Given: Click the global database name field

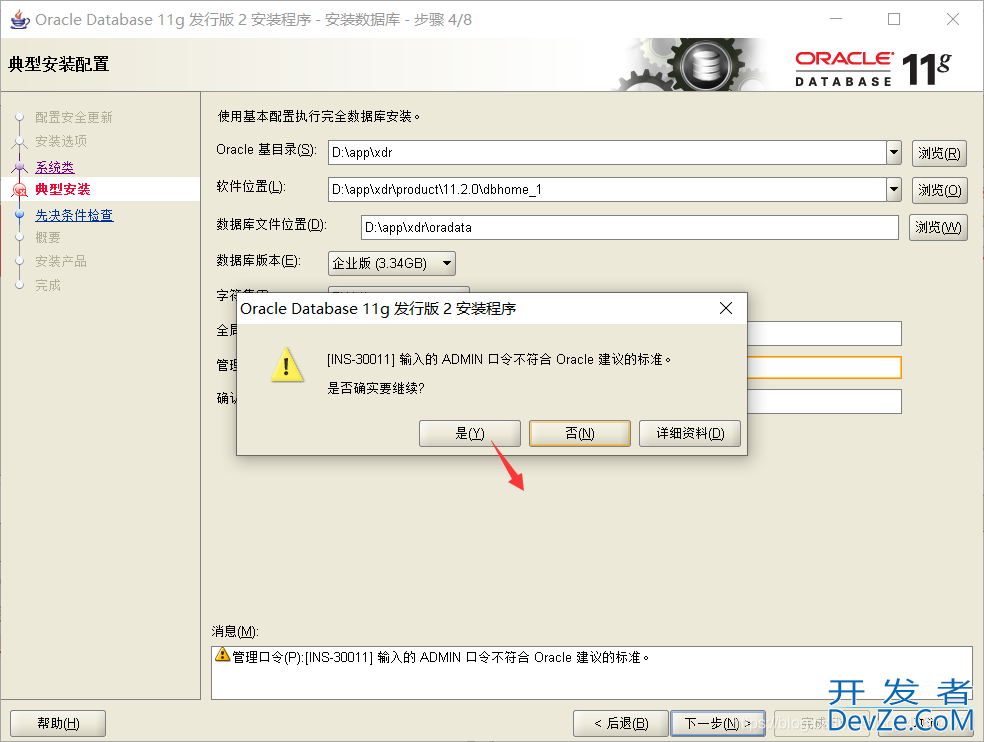Looking at the screenshot, I should pyautogui.click(x=824, y=333).
